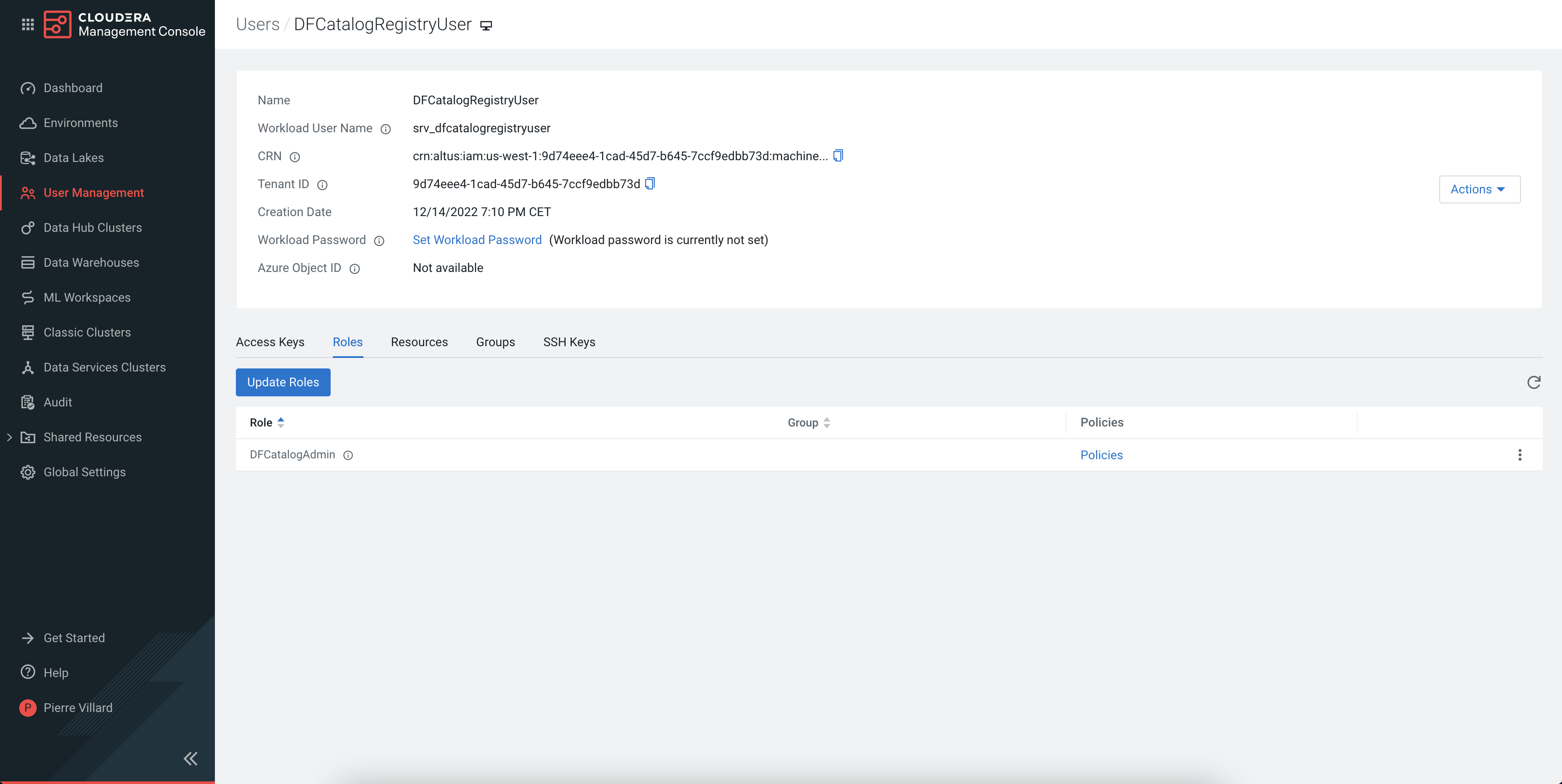The image size is (1562, 784).
Task: Show info for DFCatalogAdmin role
Action: pyautogui.click(x=348, y=455)
